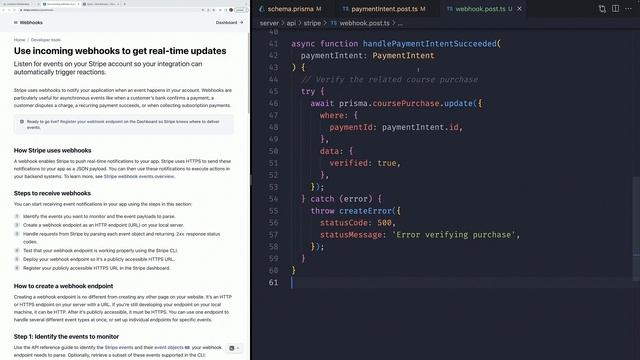This screenshot has height=360, width=640.
Task: Click 'Steps to receive webhooks' heading
Action: click(x=52, y=193)
